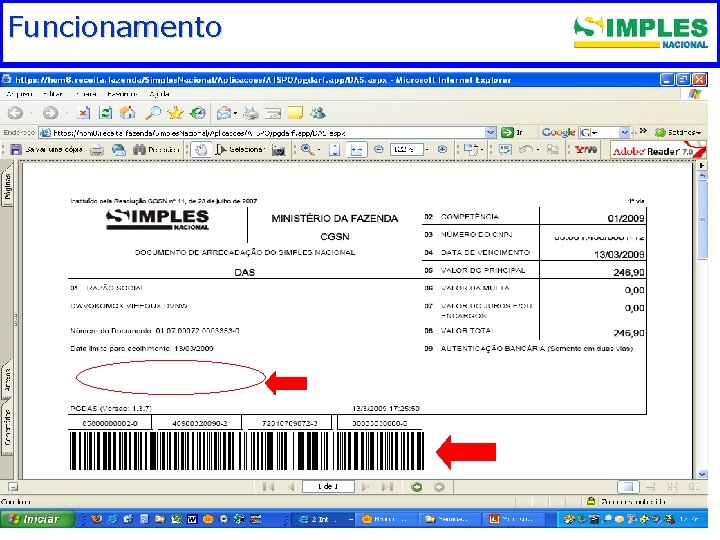
Task: Open the Comentários side tab
Action: tap(7, 428)
